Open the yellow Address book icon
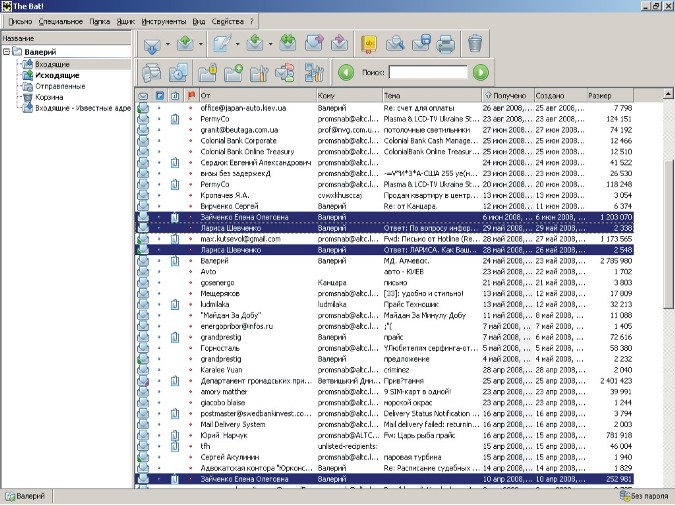 pyautogui.click(x=369, y=43)
